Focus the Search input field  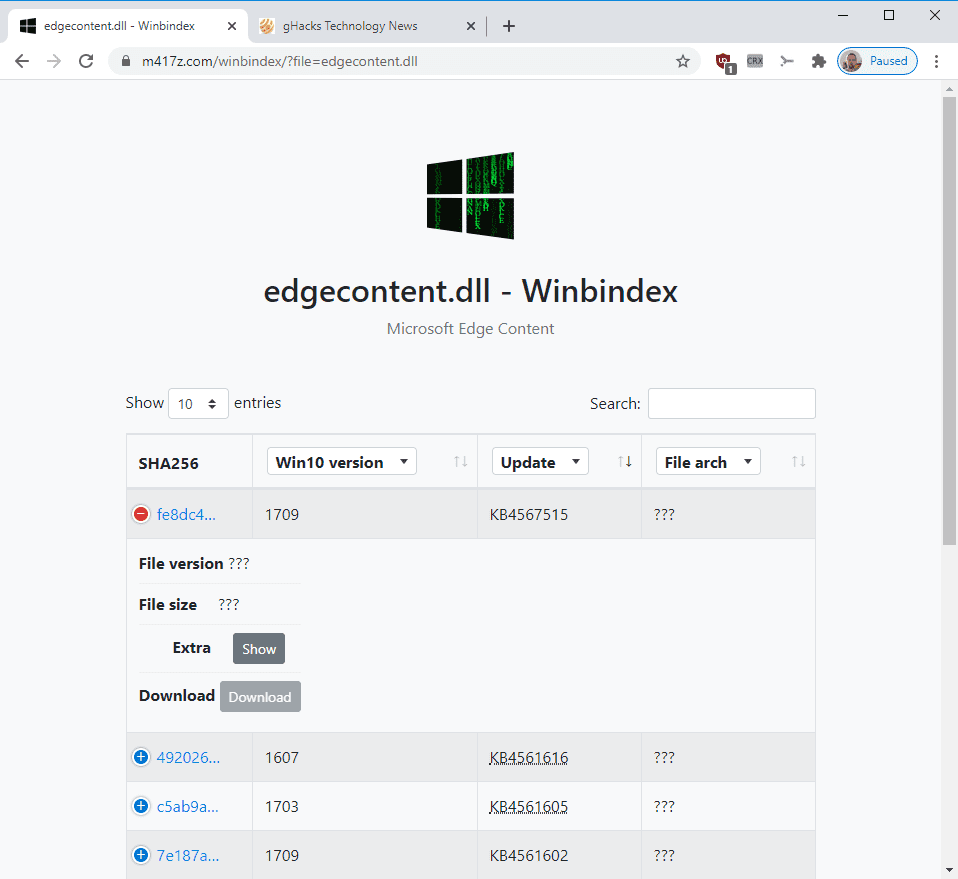[x=731, y=404]
